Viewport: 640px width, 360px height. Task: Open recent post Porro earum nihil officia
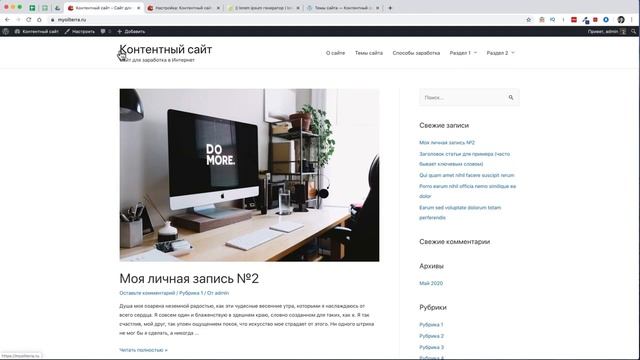[x=467, y=191]
